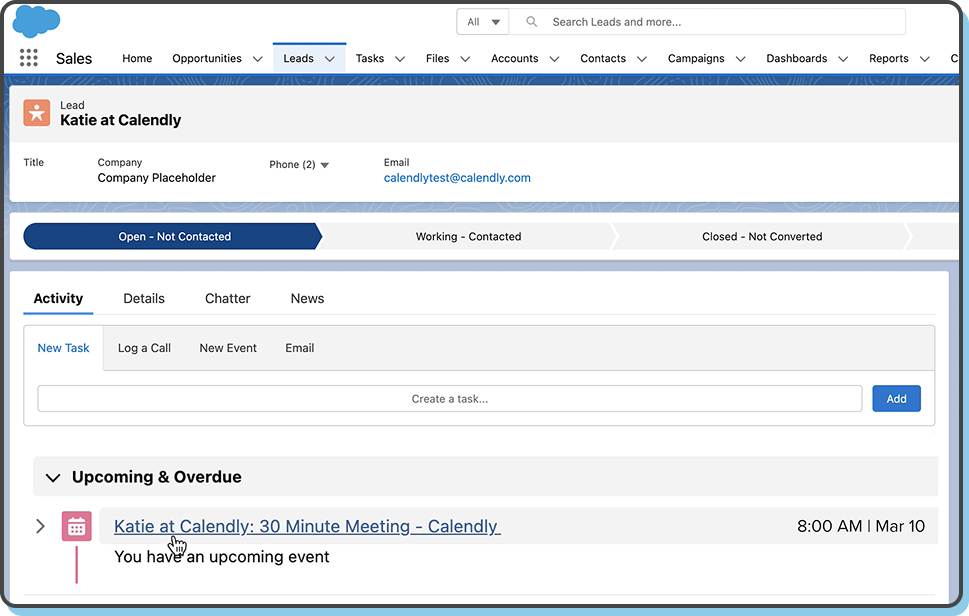Go to the Home nav tab
The image size is (969, 616).
(137, 59)
